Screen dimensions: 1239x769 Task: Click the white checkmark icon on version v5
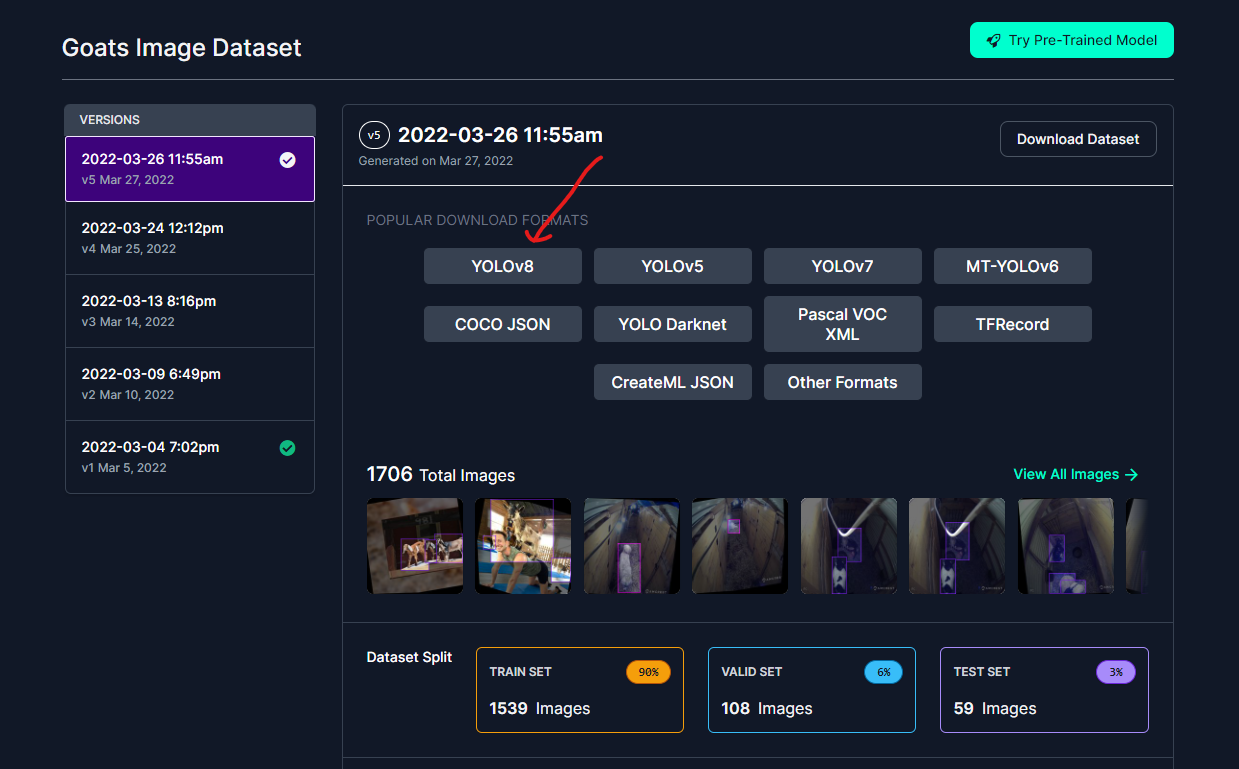287,160
